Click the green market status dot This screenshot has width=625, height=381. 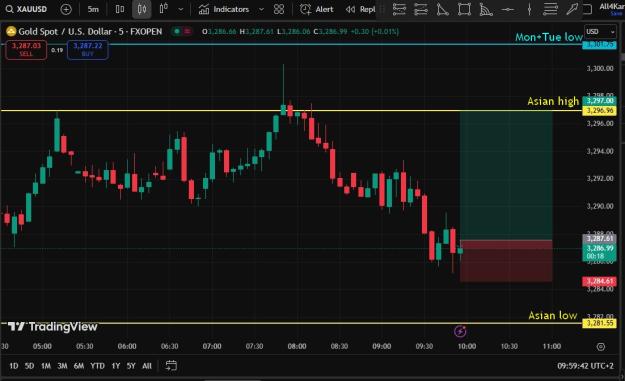pos(177,31)
